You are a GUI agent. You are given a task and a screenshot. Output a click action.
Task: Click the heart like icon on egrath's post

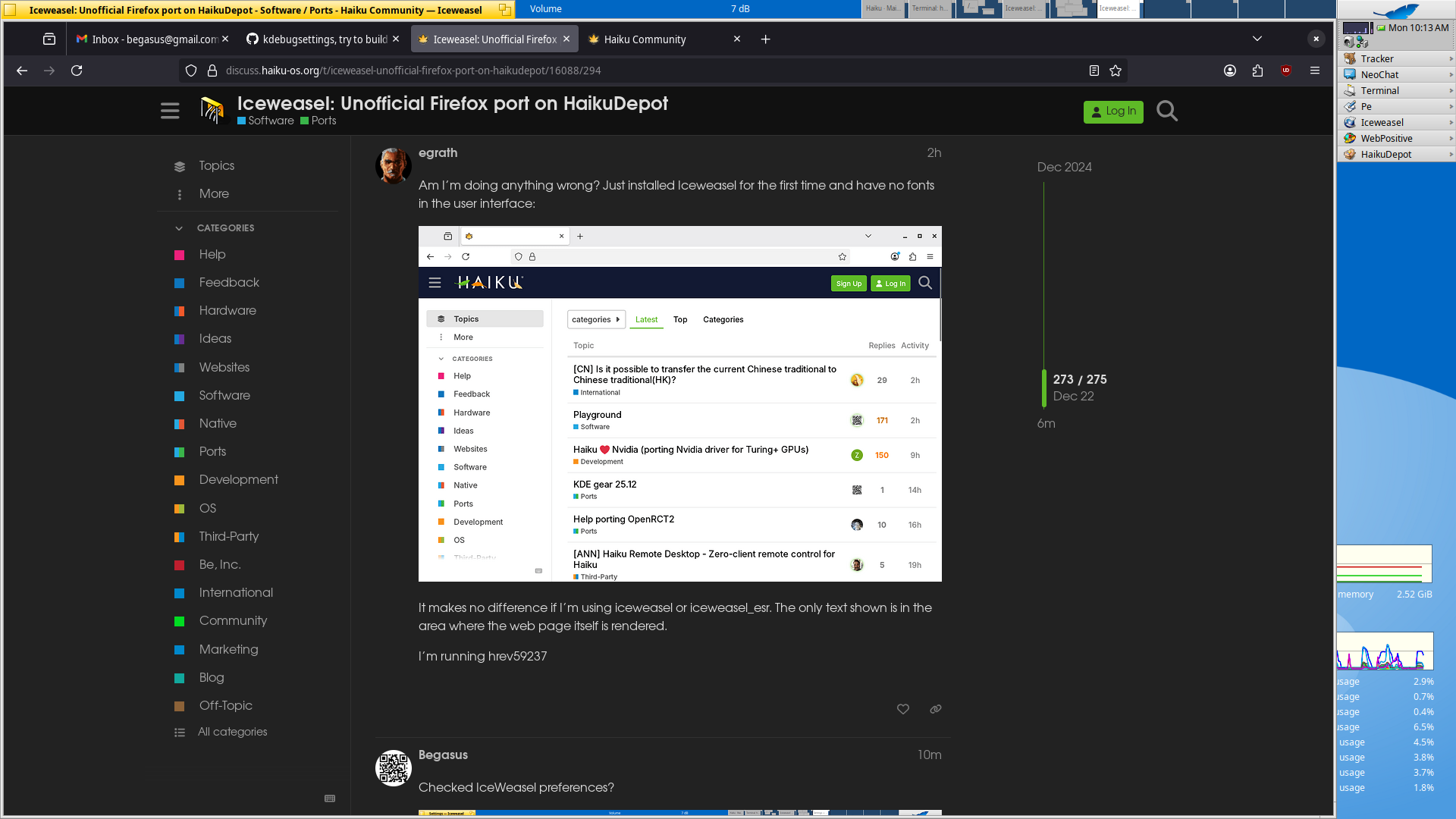point(902,709)
